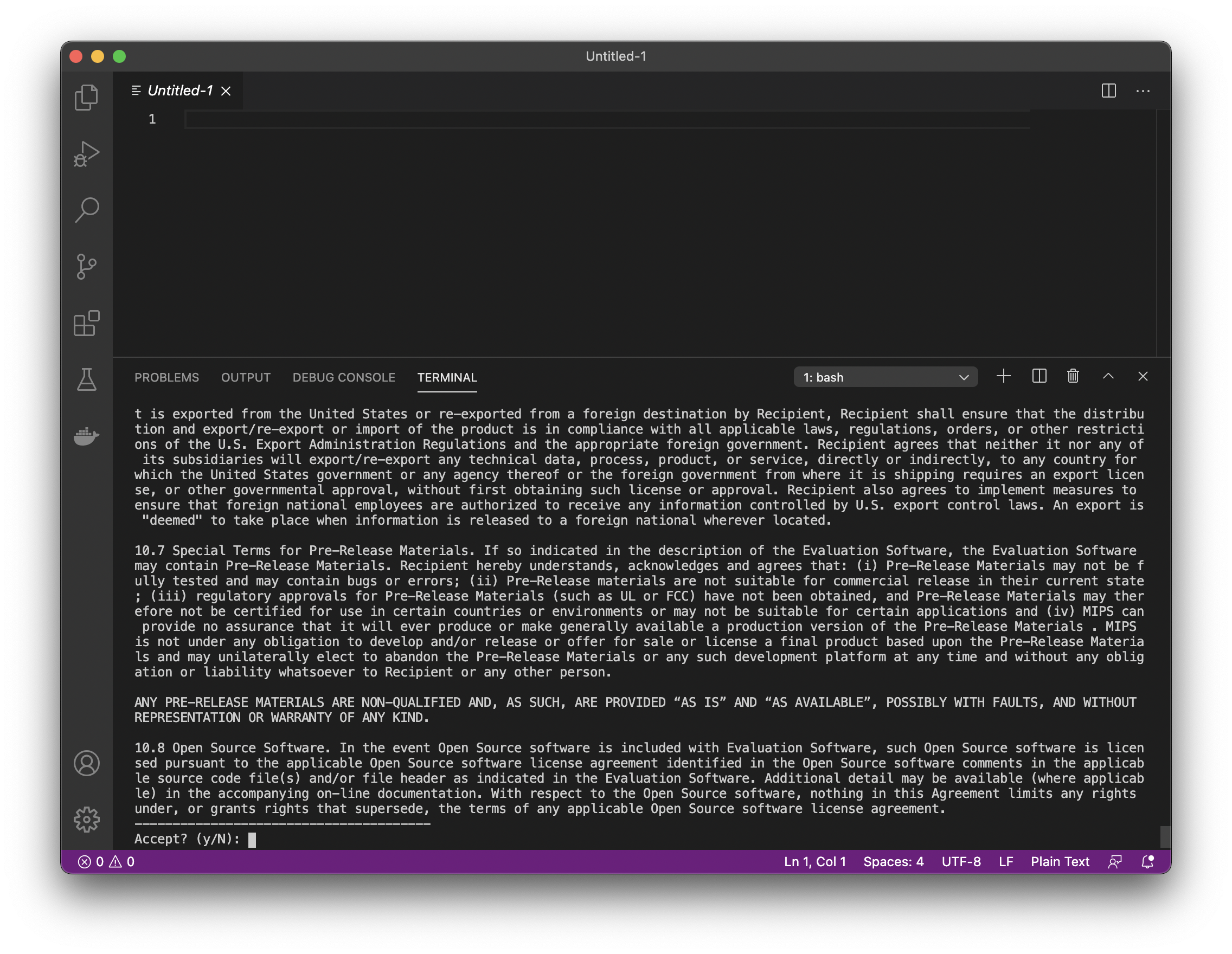Click into editor line 1 text area
This screenshot has height=954, width=1232.
(607, 120)
